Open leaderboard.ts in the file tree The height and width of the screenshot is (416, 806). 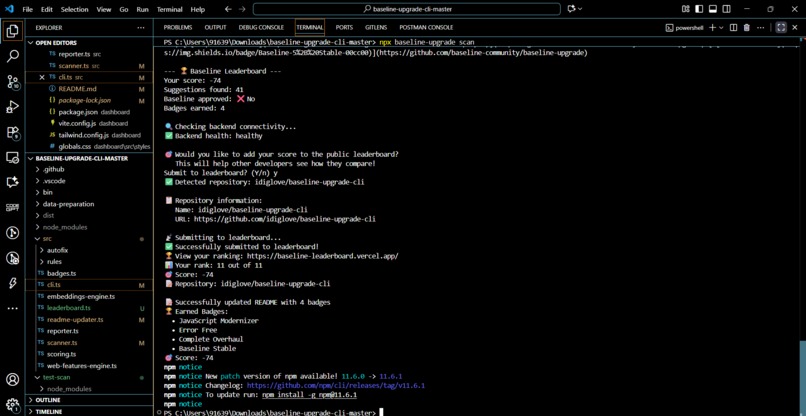[68, 308]
